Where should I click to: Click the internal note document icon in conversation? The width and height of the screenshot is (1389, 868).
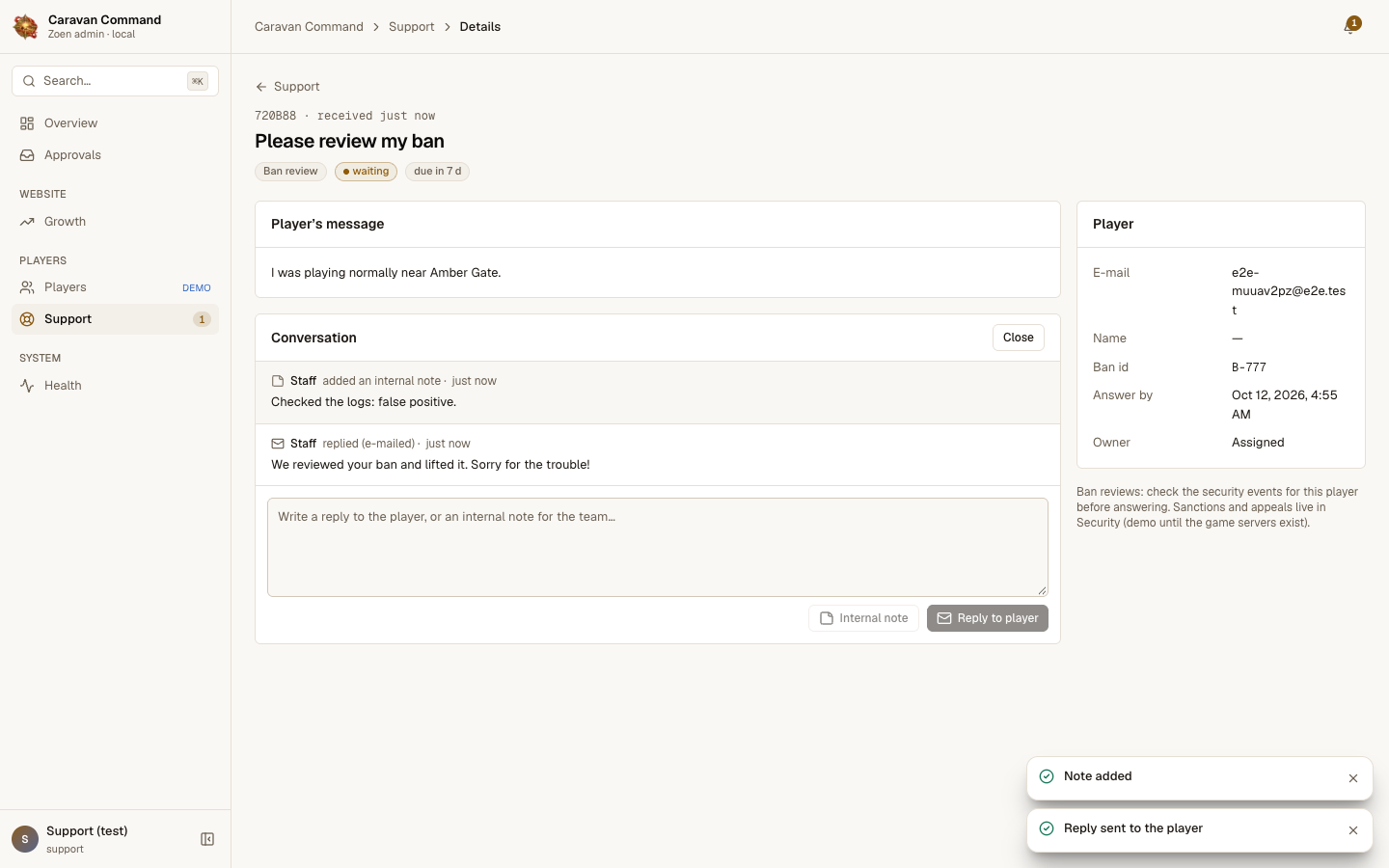(x=278, y=381)
